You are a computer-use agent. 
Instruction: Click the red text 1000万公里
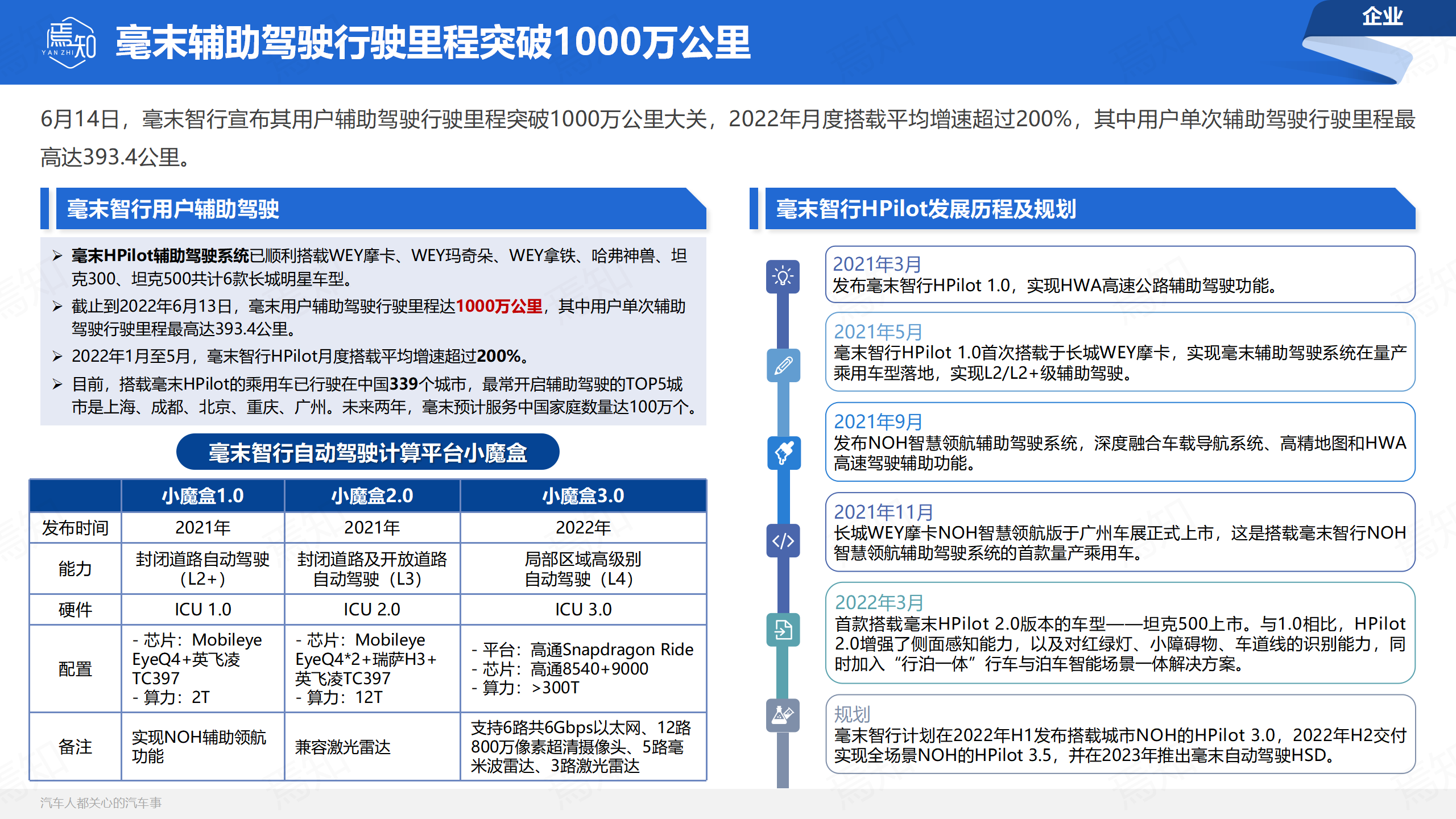[499, 306]
